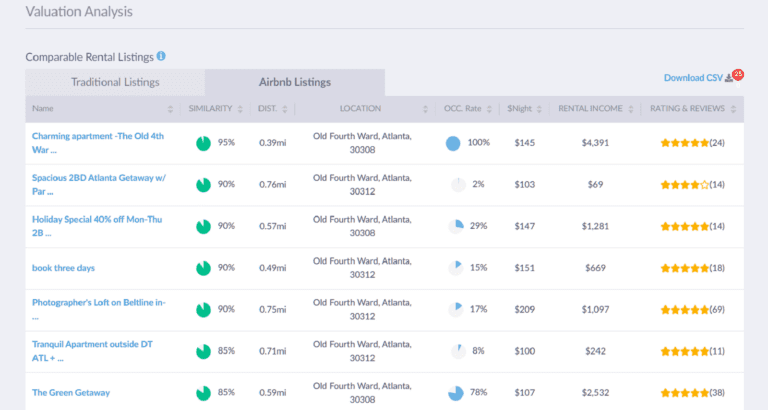Switch to the Traditional Listings tab
The height and width of the screenshot is (410, 768).
[114, 83]
